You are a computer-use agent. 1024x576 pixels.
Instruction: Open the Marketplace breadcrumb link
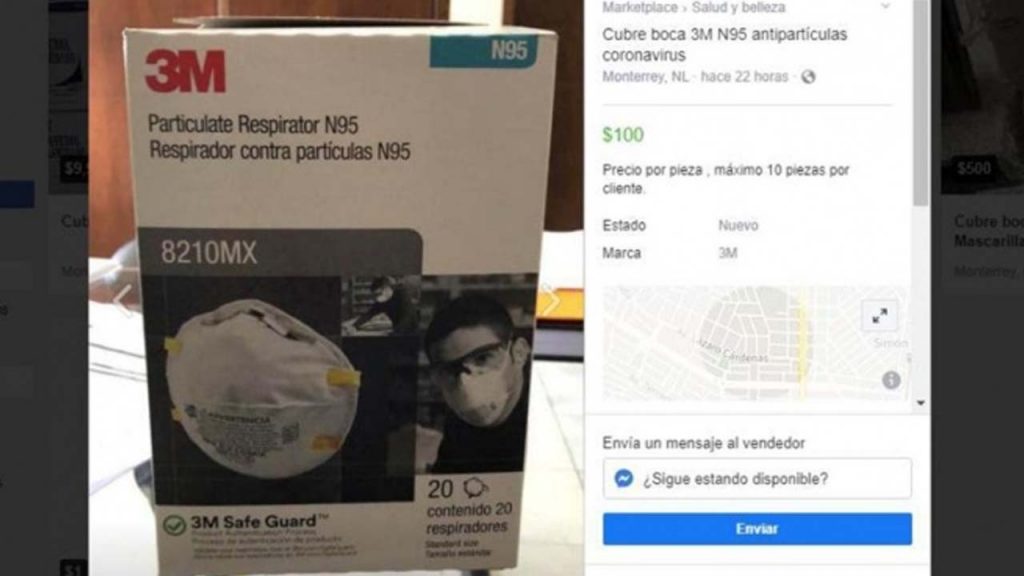639,8
